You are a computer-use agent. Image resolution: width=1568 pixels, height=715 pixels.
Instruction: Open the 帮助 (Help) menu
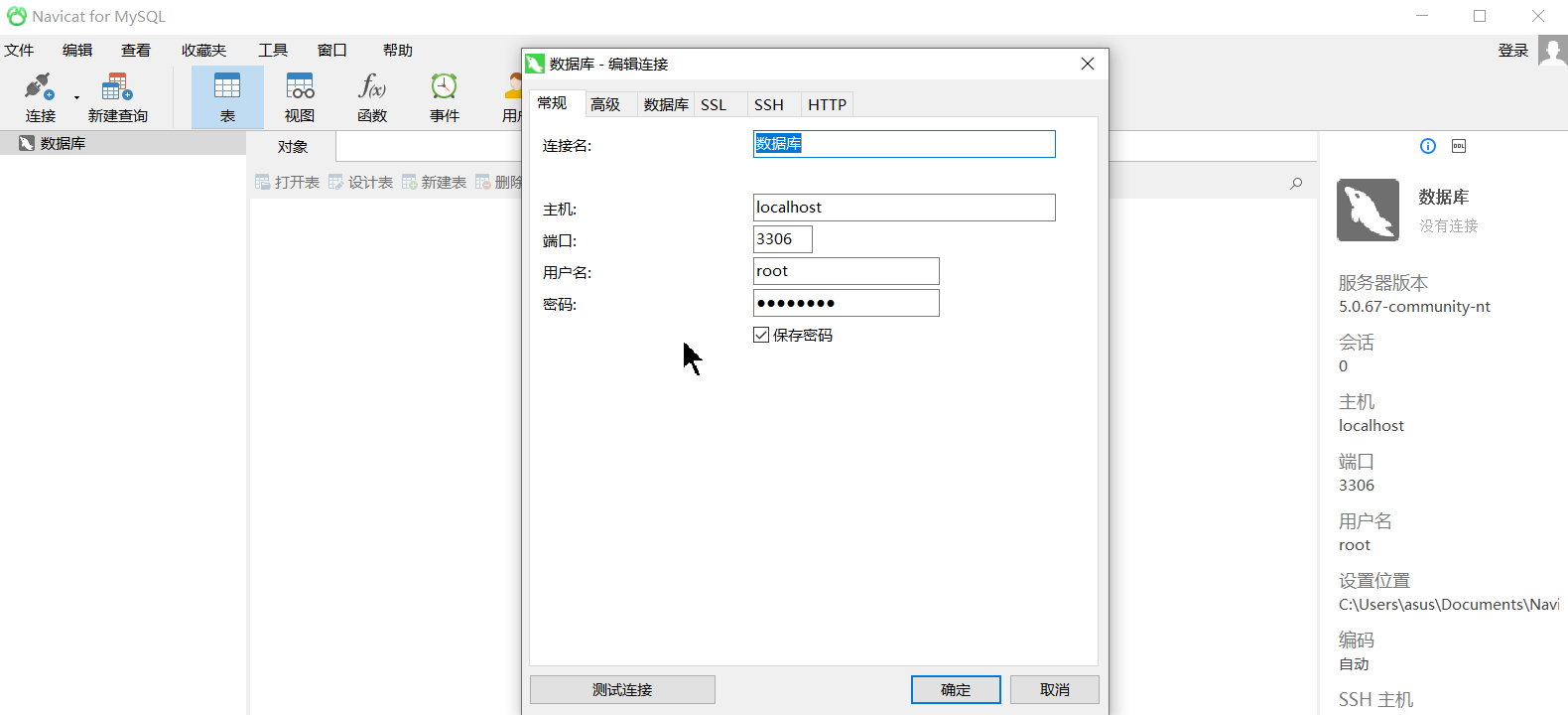[397, 50]
